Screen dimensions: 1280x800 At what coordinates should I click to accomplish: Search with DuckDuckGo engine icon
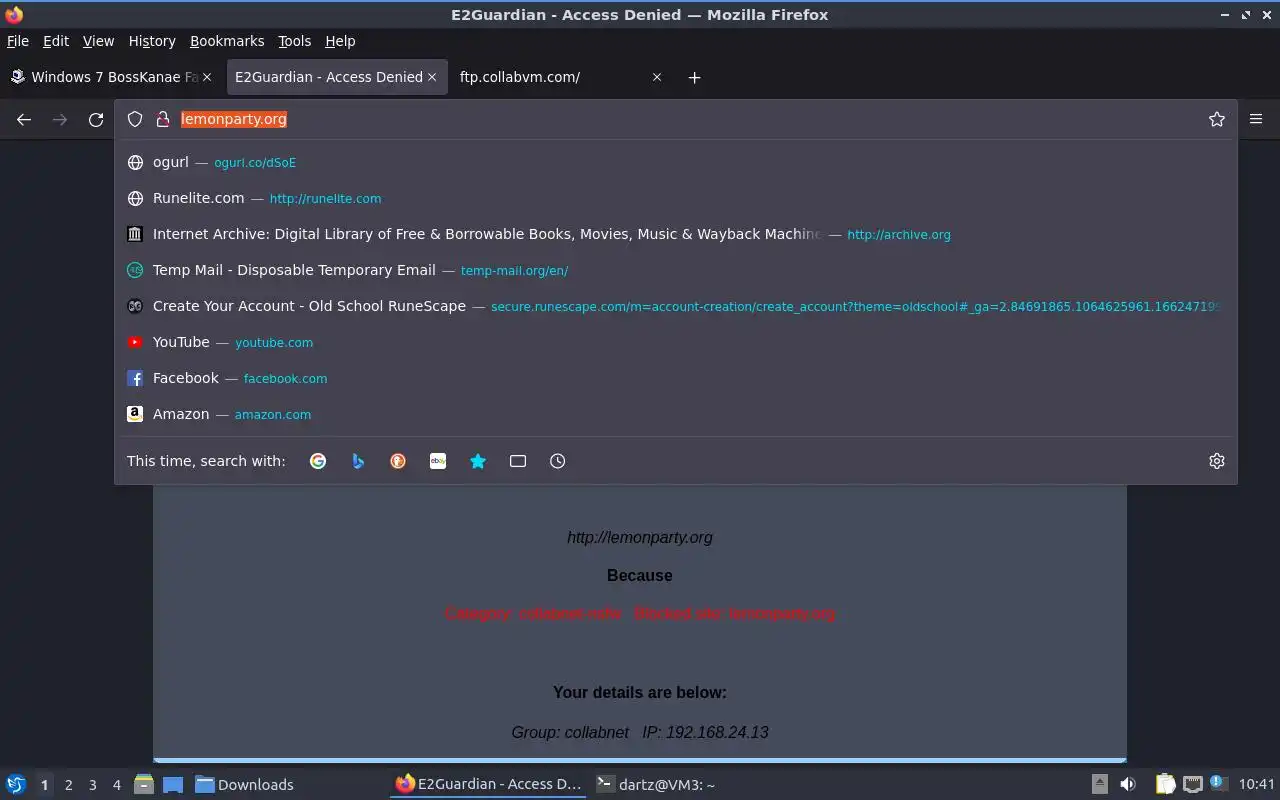click(398, 461)
